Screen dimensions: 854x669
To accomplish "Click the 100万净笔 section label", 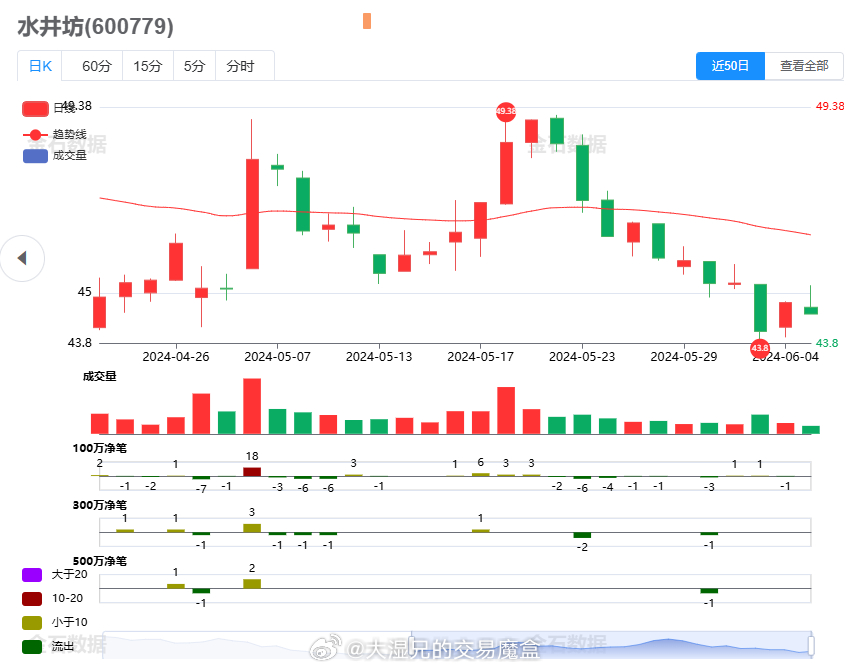I will [100, 448].
